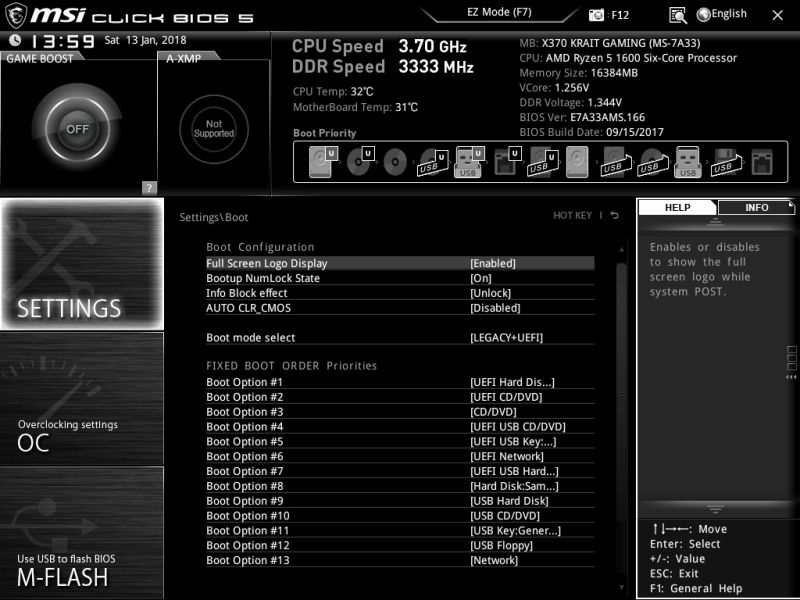Click the F12 screenshot label
This screenshot has width=800, height=600.
(x=620, y=15)
